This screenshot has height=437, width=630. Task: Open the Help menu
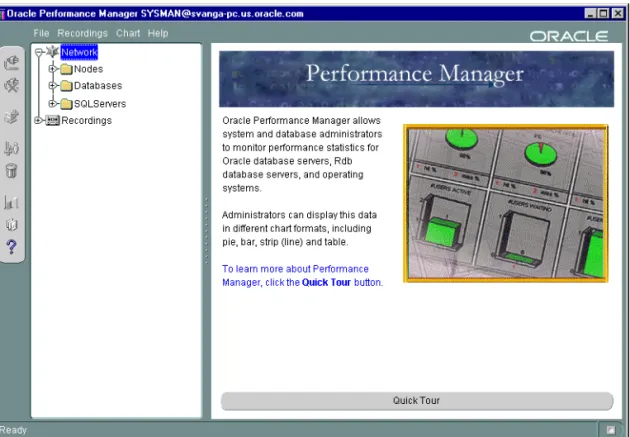click(x=158, y=33)
